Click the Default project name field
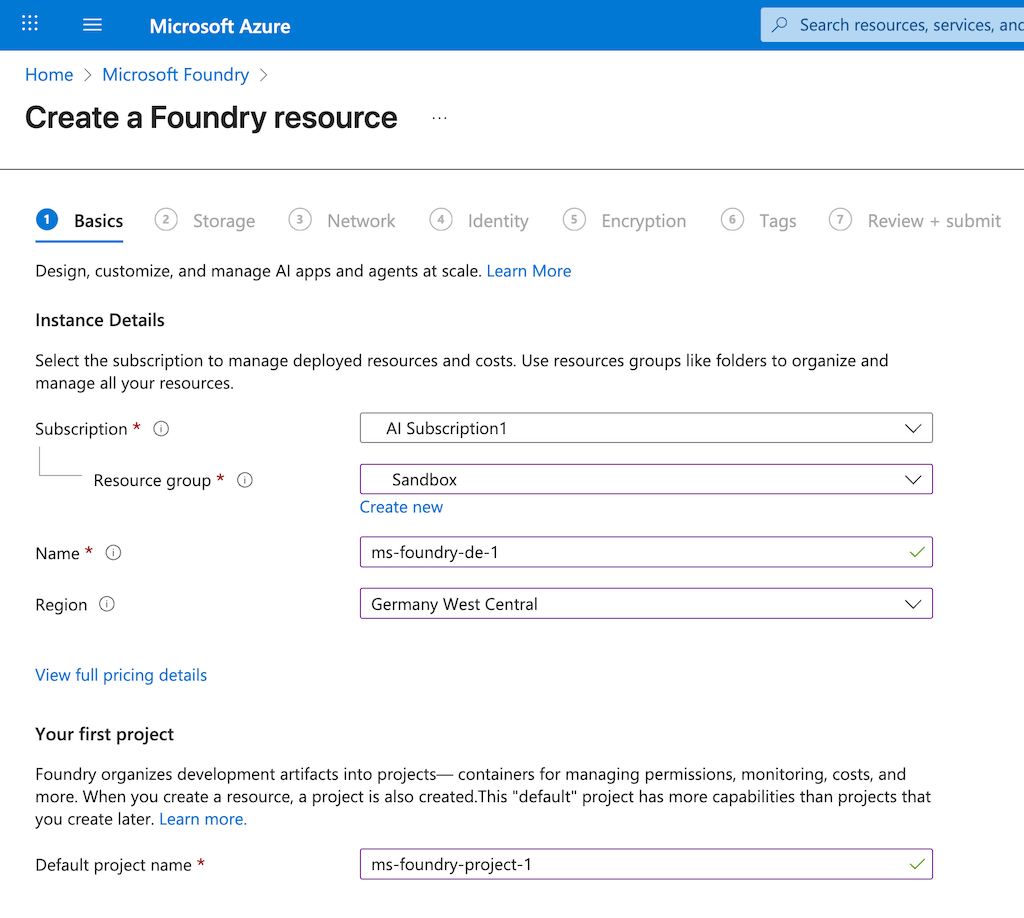Viewport: 1024px width, 918px height. click(630, 864)
